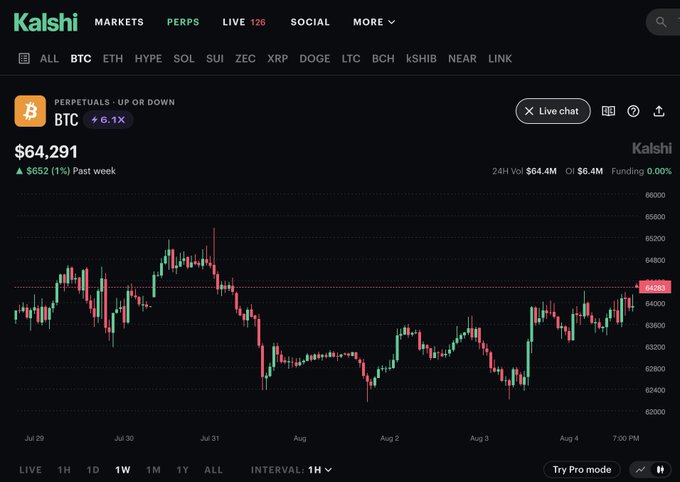Switch to the NEAR tab

[462, 59]
